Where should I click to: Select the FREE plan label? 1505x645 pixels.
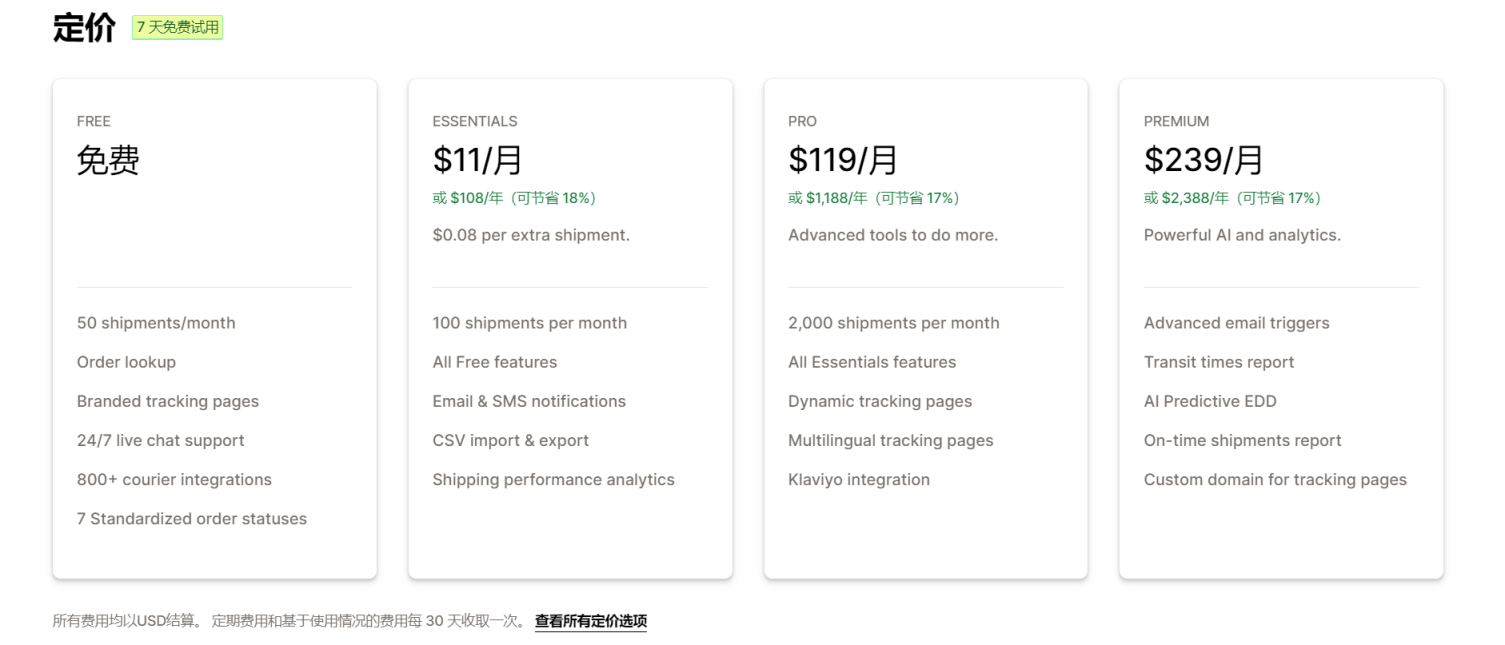tap(94, 121)
